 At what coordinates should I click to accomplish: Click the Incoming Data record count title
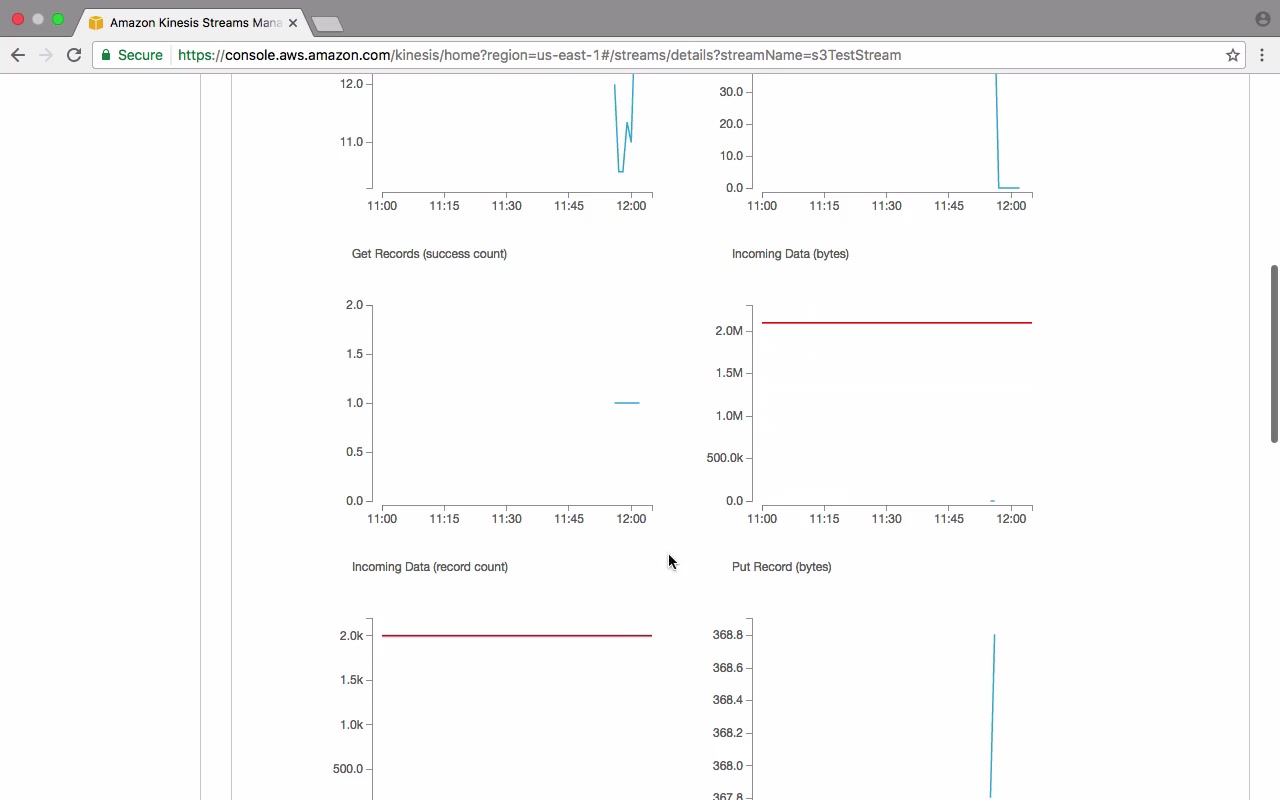pos(430,567)
